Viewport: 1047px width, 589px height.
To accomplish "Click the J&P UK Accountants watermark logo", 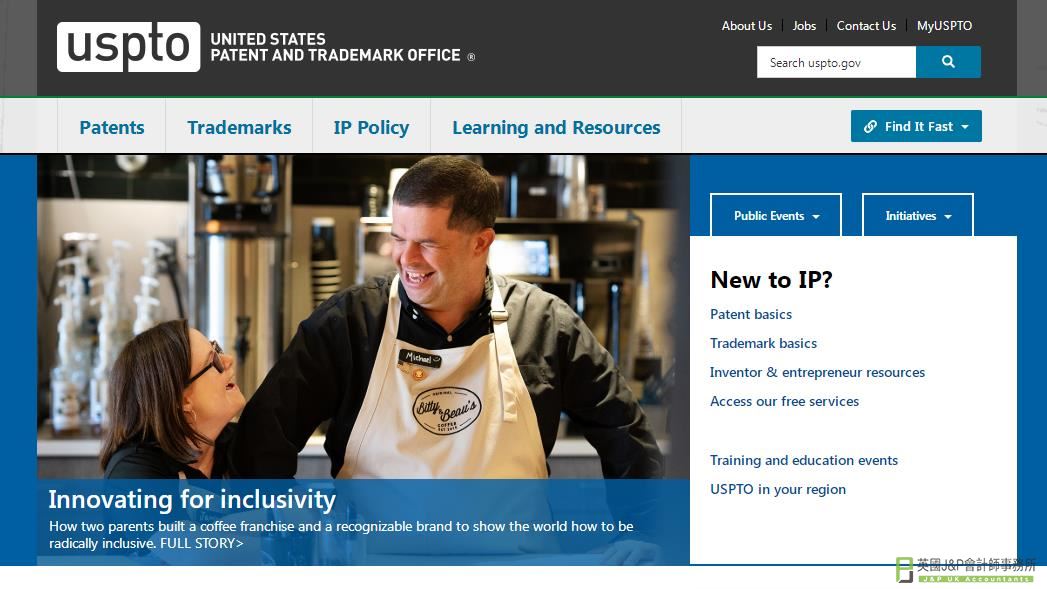I will pyautogui.click(x=966, y=570).
